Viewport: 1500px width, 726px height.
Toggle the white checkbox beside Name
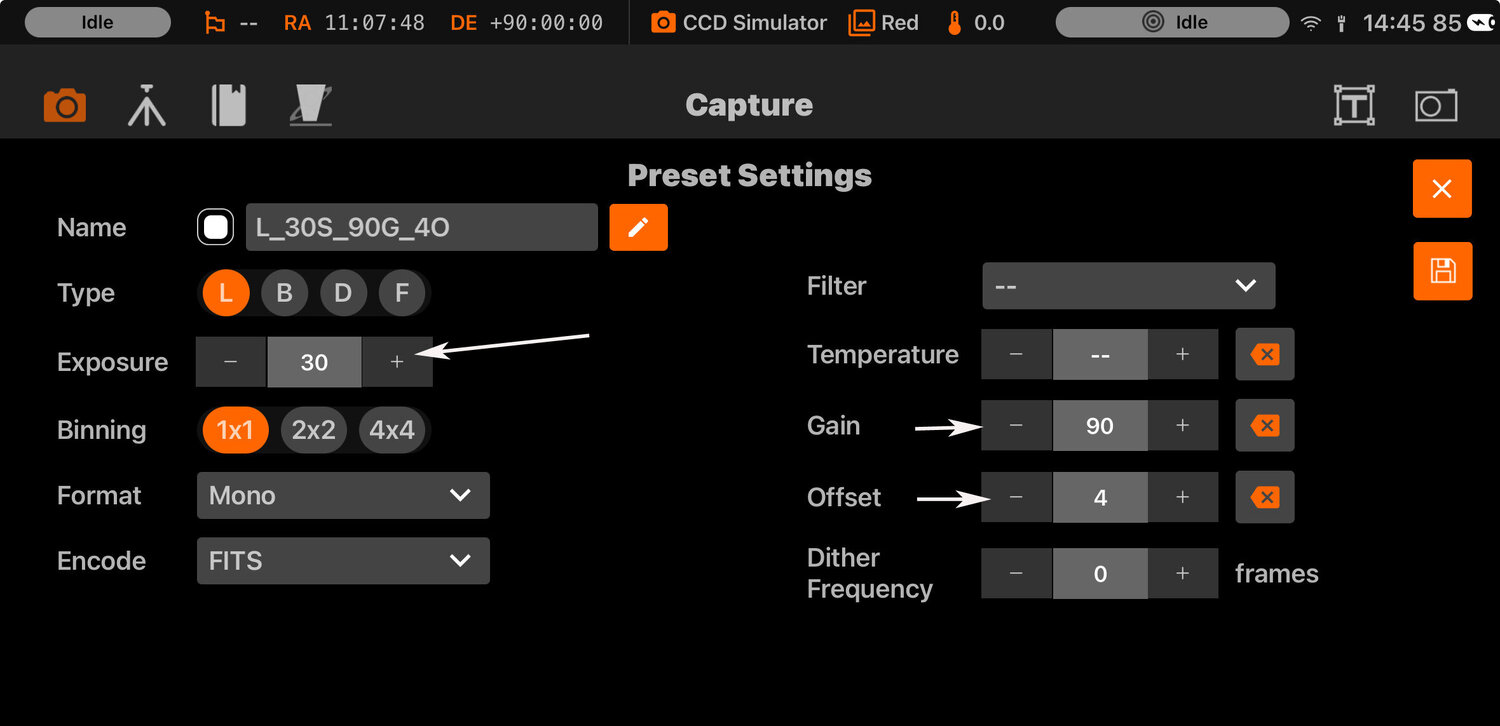pos(215,228)
